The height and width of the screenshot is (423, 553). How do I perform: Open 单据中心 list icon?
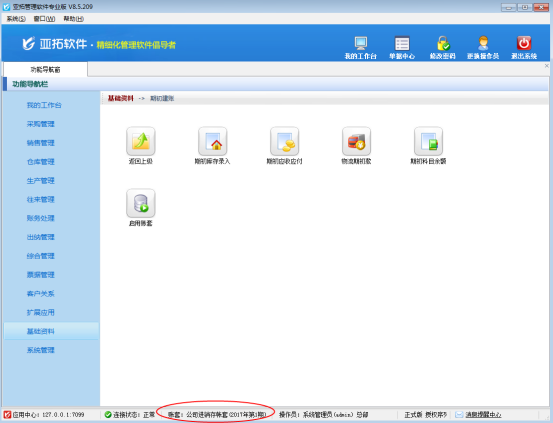[x=402, y=43]
